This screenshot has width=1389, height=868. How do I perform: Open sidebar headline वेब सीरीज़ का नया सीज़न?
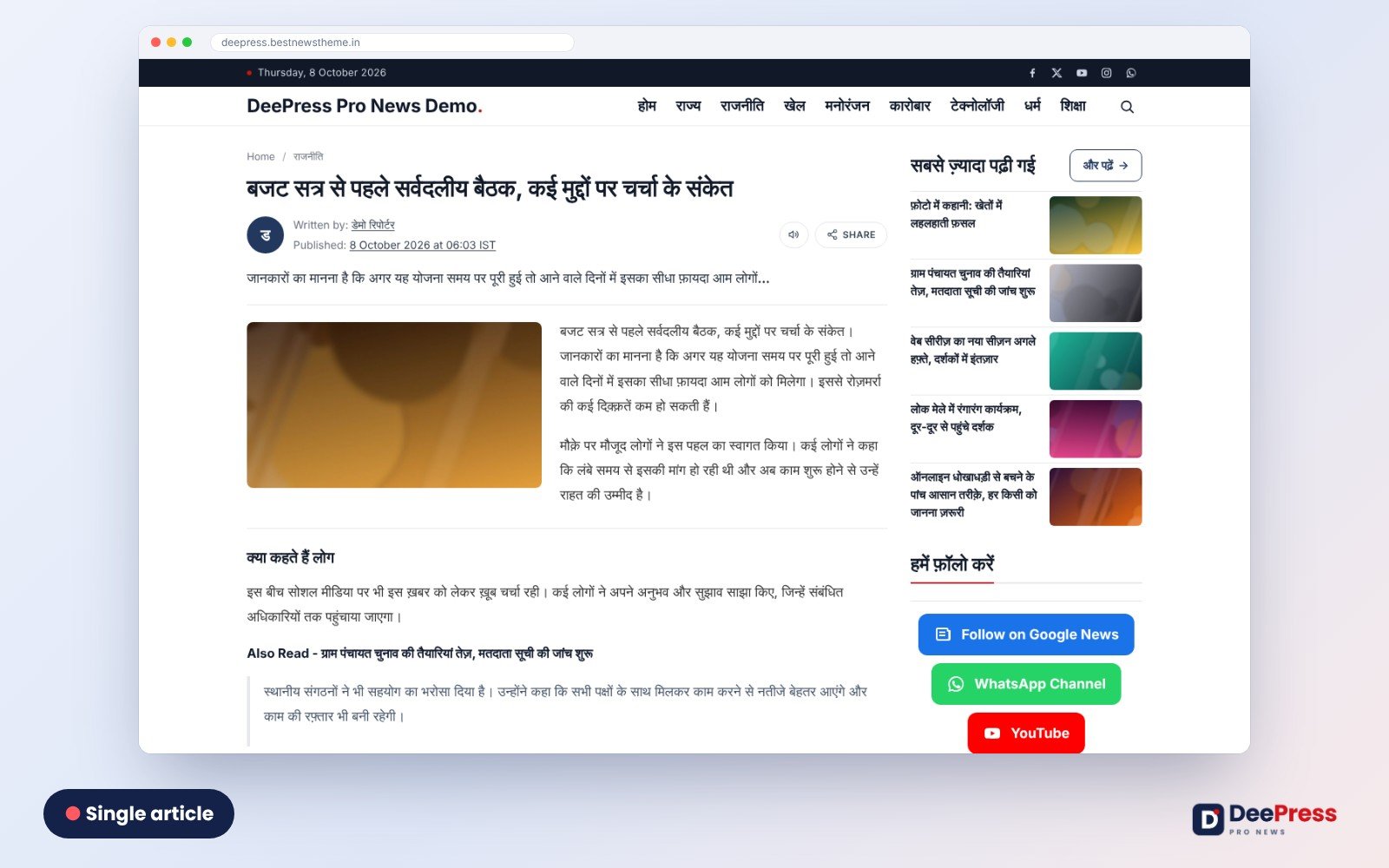click(x=973, y=350)
